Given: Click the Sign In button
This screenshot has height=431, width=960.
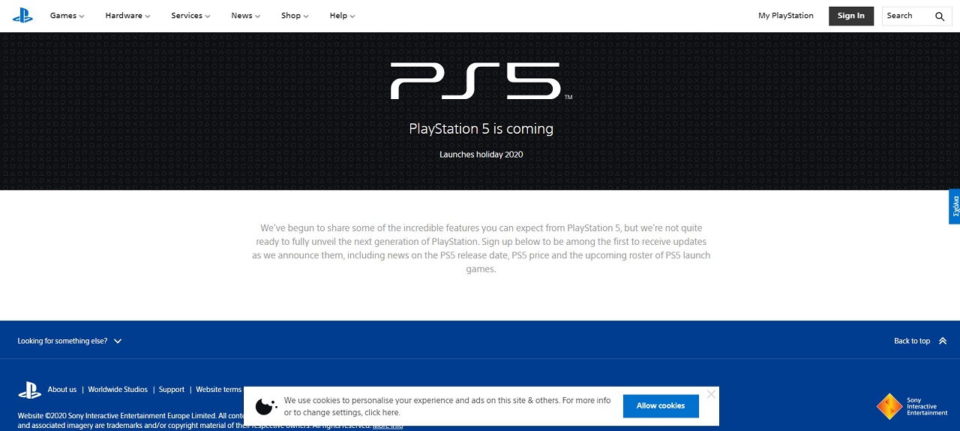Looking at the screenshot, I should coord(851,16).
